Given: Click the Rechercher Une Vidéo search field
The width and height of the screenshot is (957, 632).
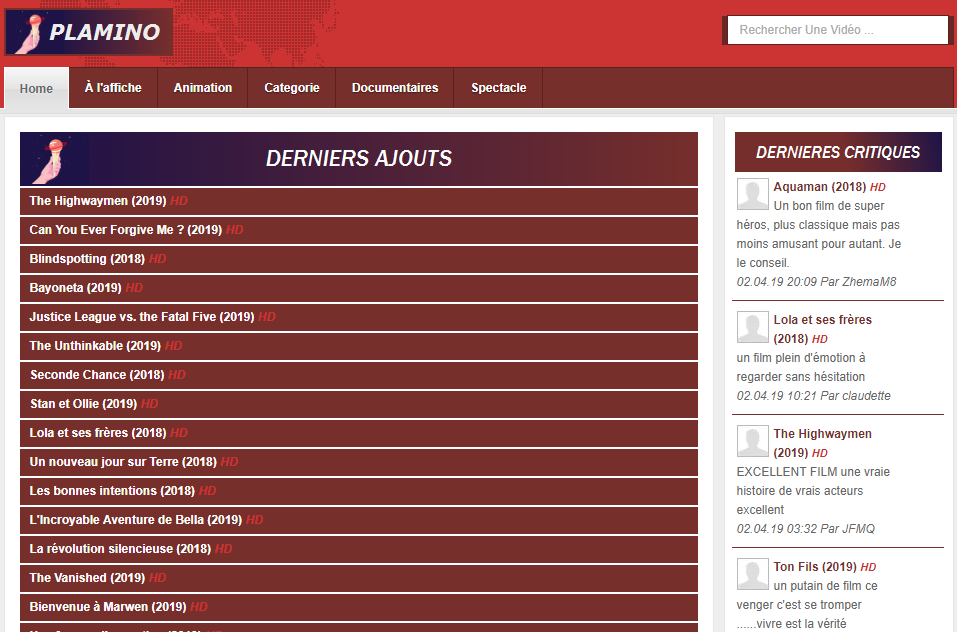Looking at the screenshot, I should click(x=837, y=30).
